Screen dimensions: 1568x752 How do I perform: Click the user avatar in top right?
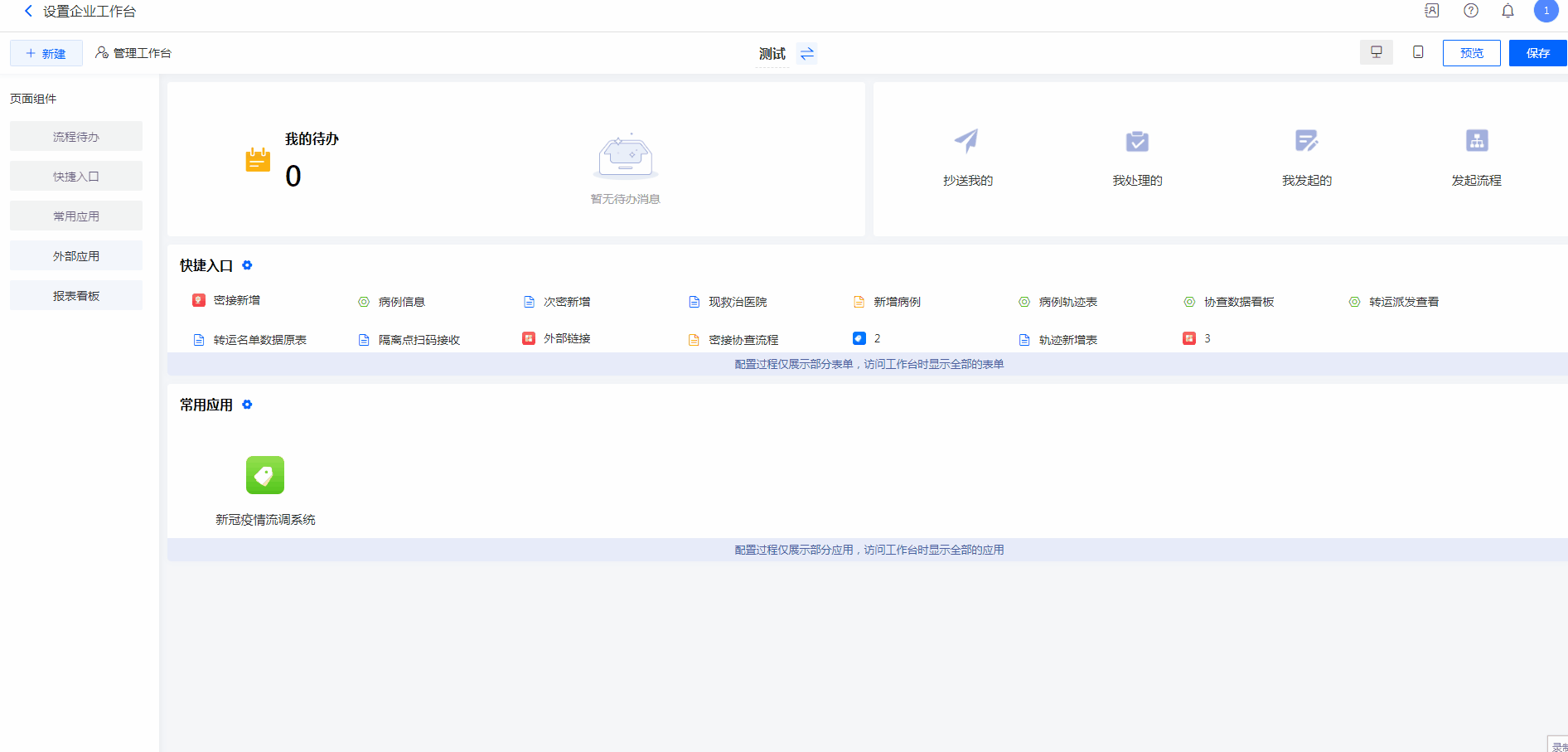(x=1546, y=11)
